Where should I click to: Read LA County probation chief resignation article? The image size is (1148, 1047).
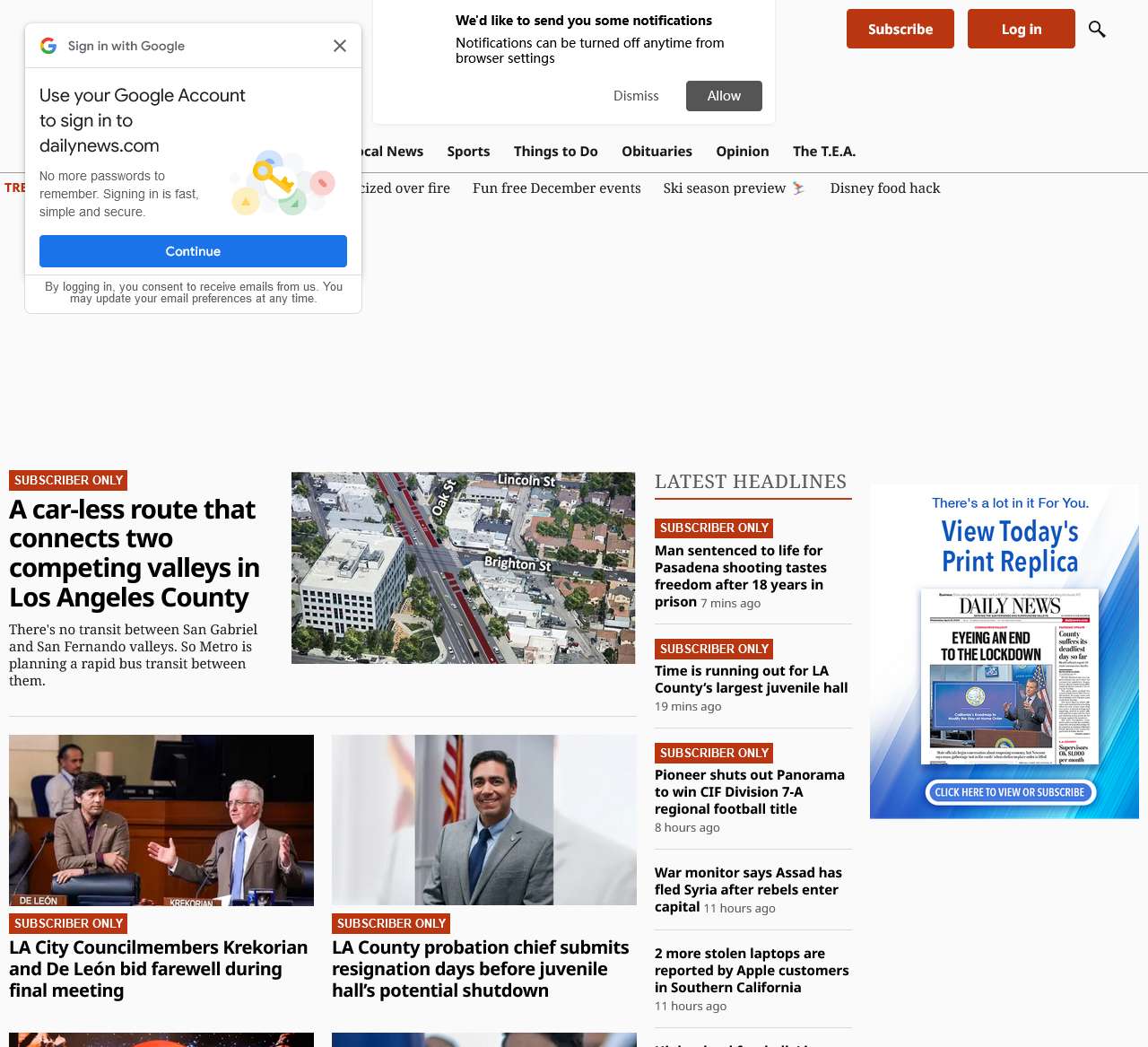coord(481,969)
